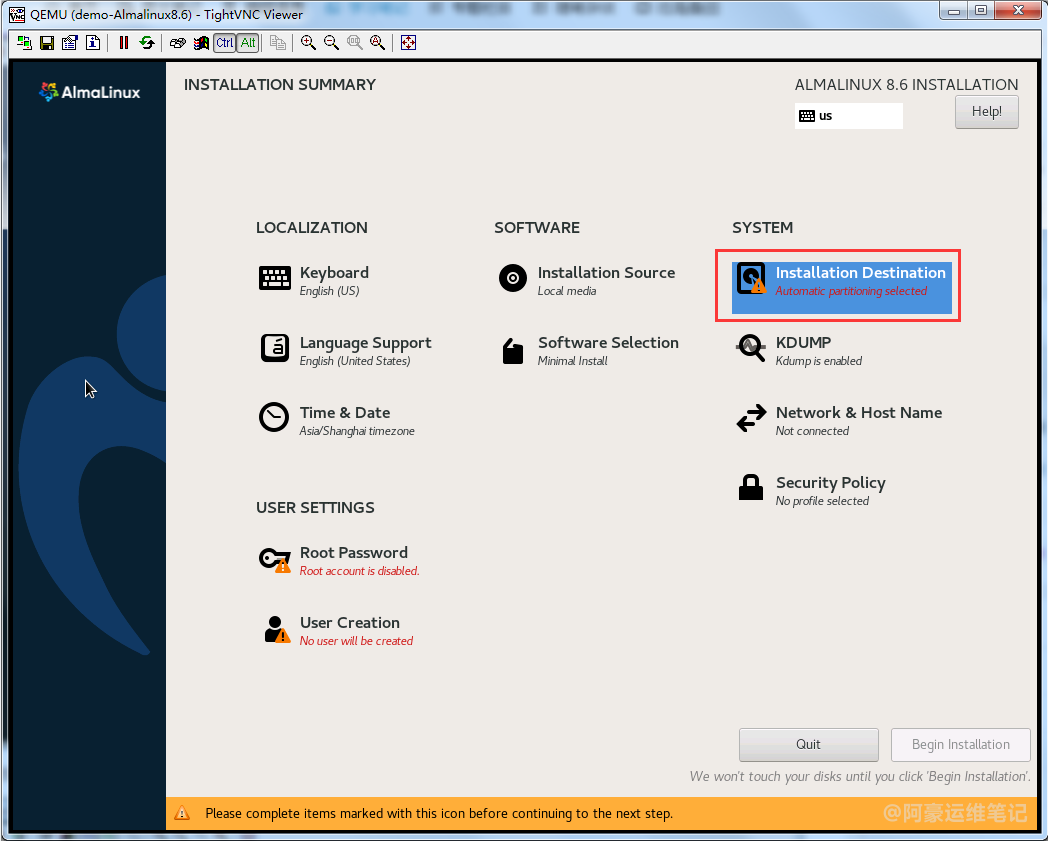Image resolution: width=1048 pixels, height=841 pixels.
Task: Open Language Support settings
Action: tap(366, 343)
